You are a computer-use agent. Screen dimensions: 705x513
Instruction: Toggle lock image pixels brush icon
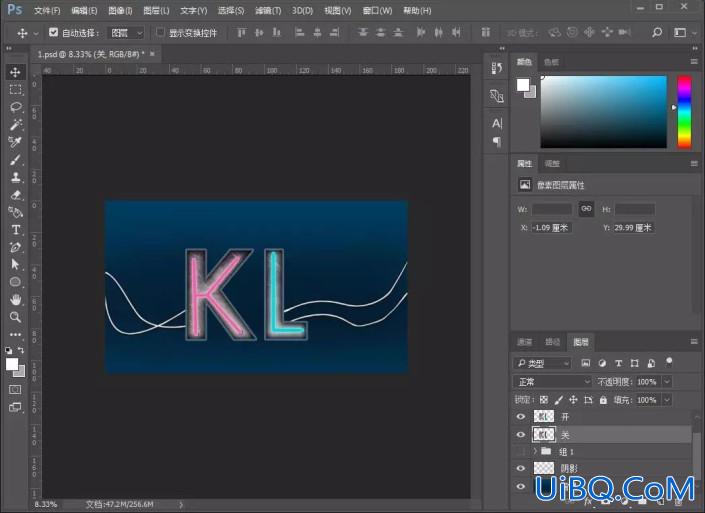coord(558,400)
